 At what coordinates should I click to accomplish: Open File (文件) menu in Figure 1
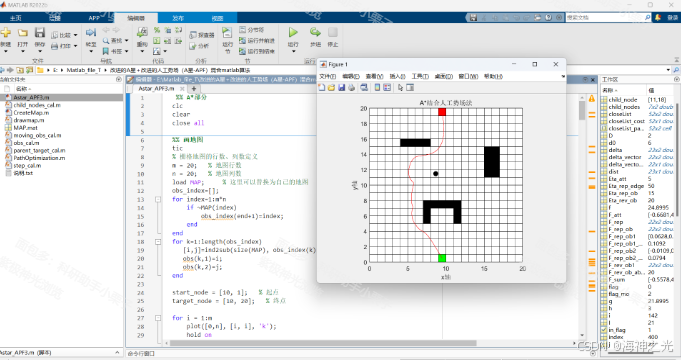coord(327,76)
